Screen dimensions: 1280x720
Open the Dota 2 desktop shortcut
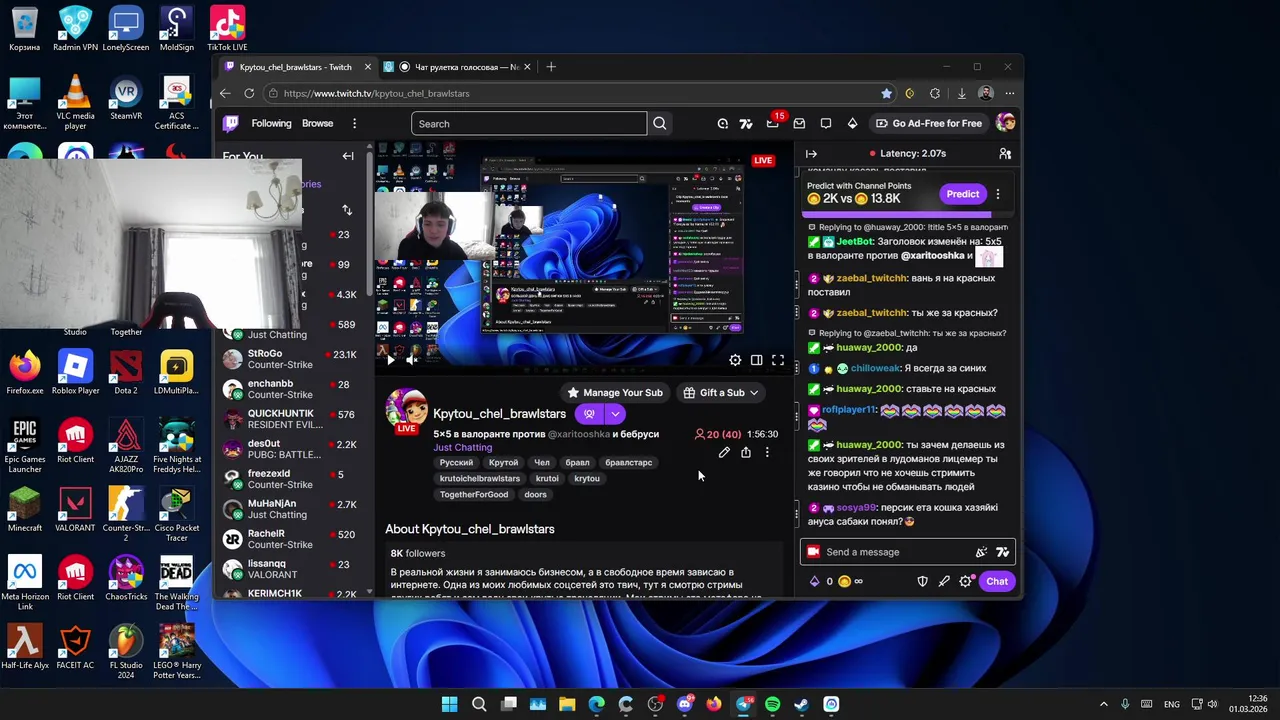coord(126,372)
